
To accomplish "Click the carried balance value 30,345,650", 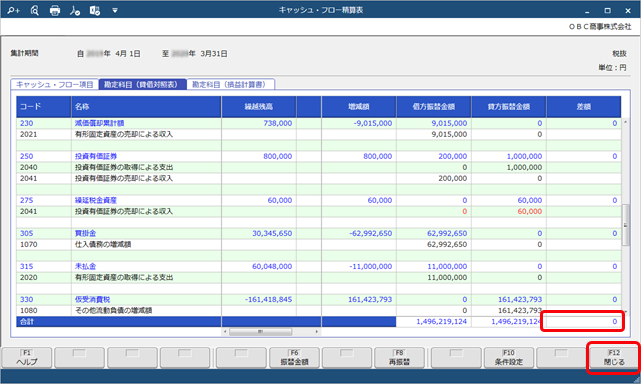I will [x=272, y=234].
